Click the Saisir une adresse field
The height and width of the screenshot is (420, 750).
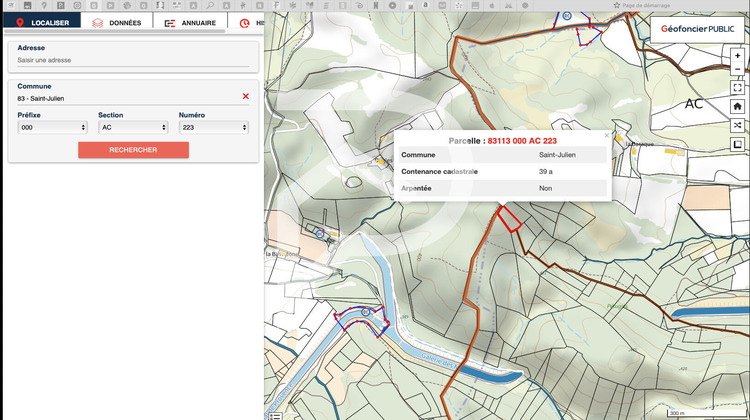132,60
